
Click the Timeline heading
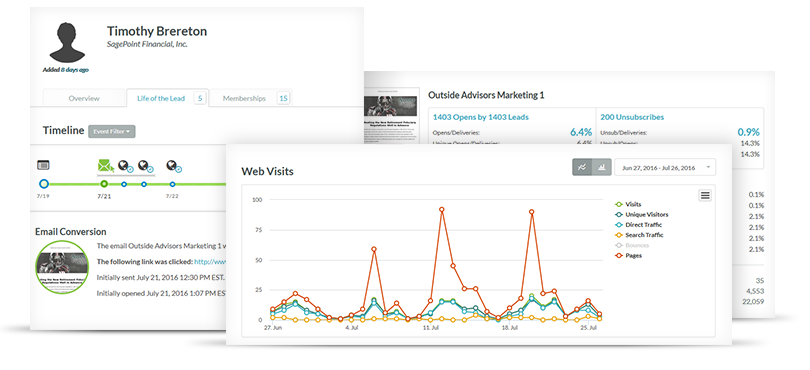(63, 130)
